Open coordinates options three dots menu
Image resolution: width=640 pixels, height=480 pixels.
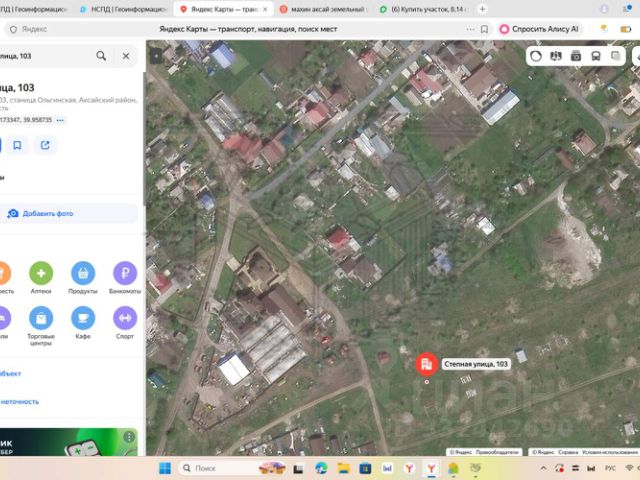(x=60, y=120)
